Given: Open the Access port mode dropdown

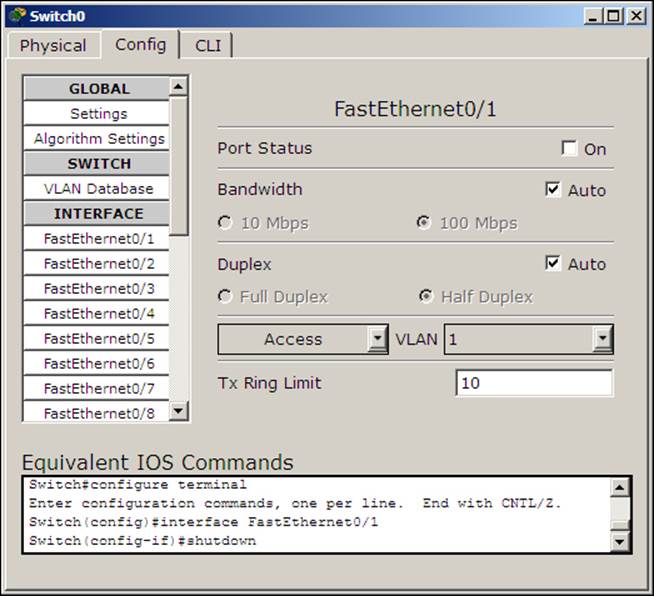Looking at the screenshot, I should click(x=303, y=339).
